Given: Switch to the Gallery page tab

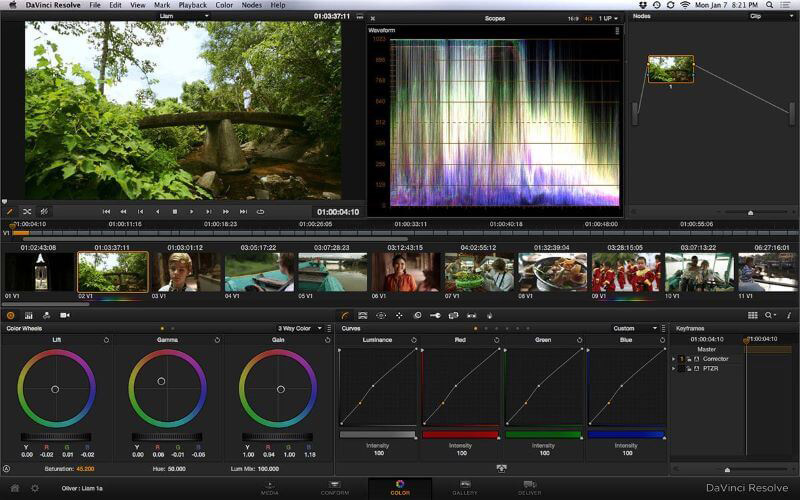Looking at the screenshot, I should point(464,488).
